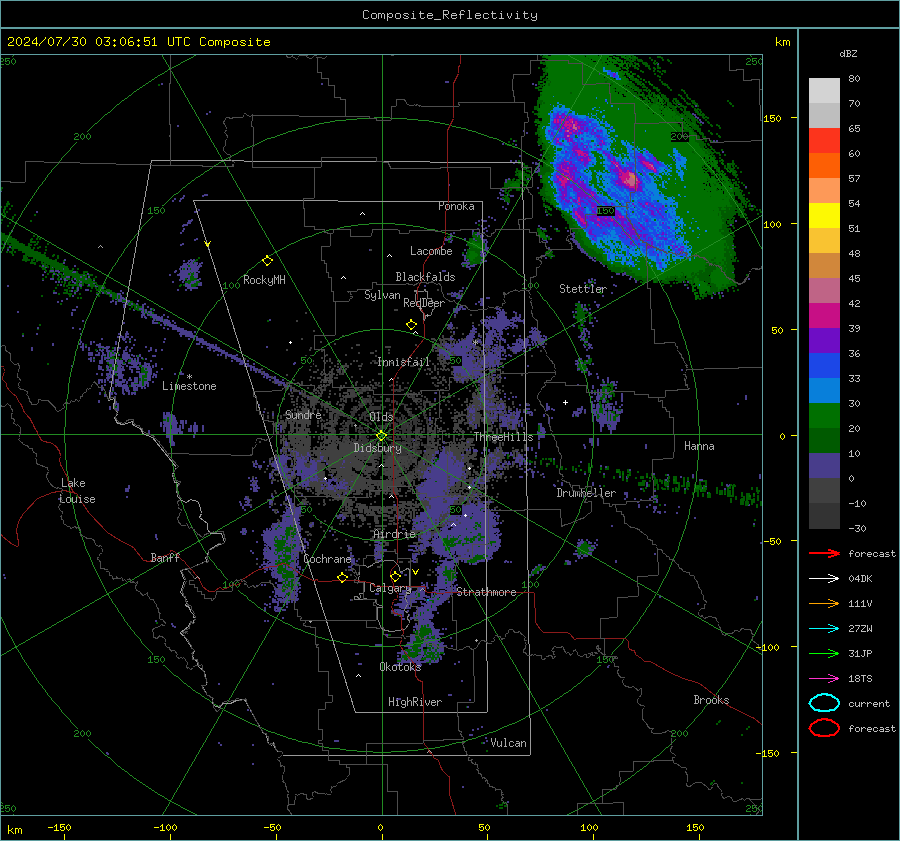
Task: Click the Stettler city label
Action: [583, 289]
